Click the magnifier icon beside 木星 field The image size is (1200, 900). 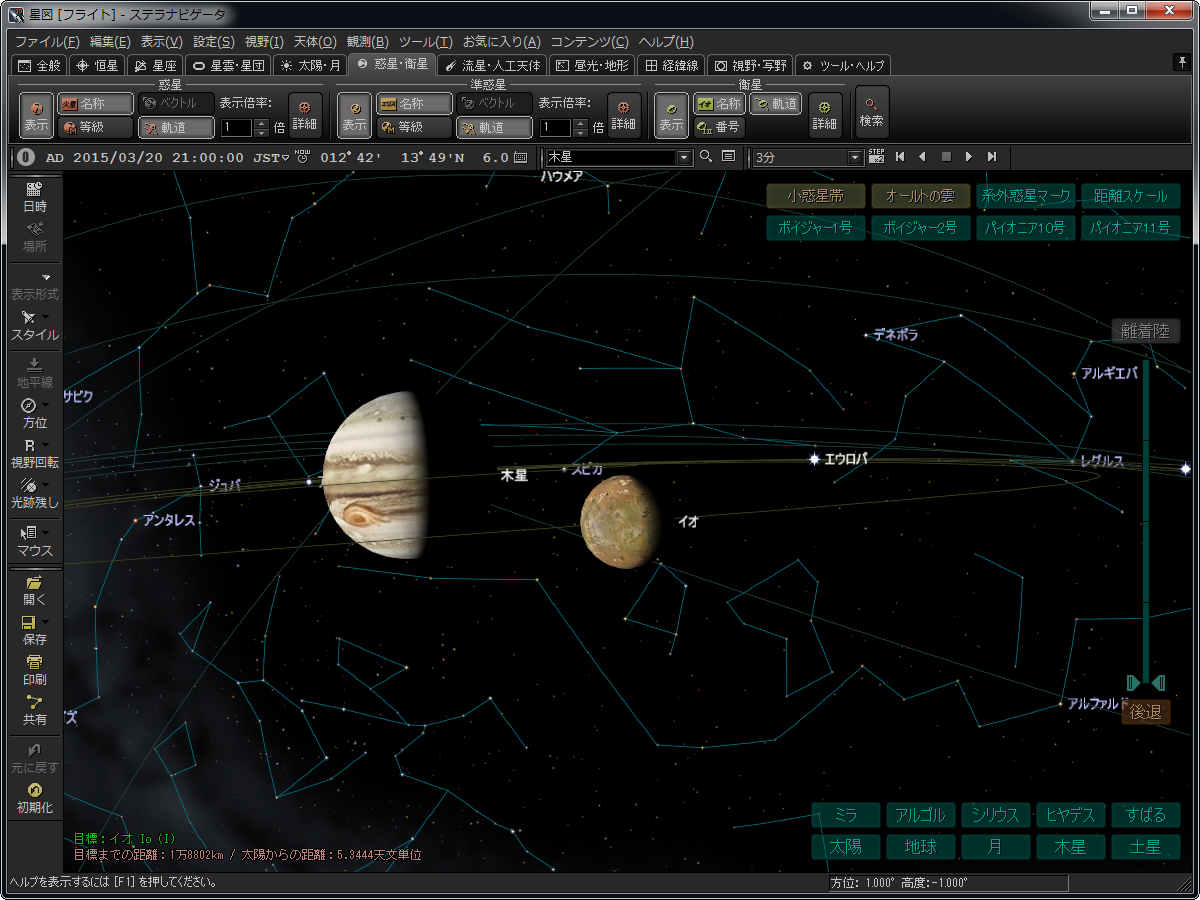[x=706, y=157]
